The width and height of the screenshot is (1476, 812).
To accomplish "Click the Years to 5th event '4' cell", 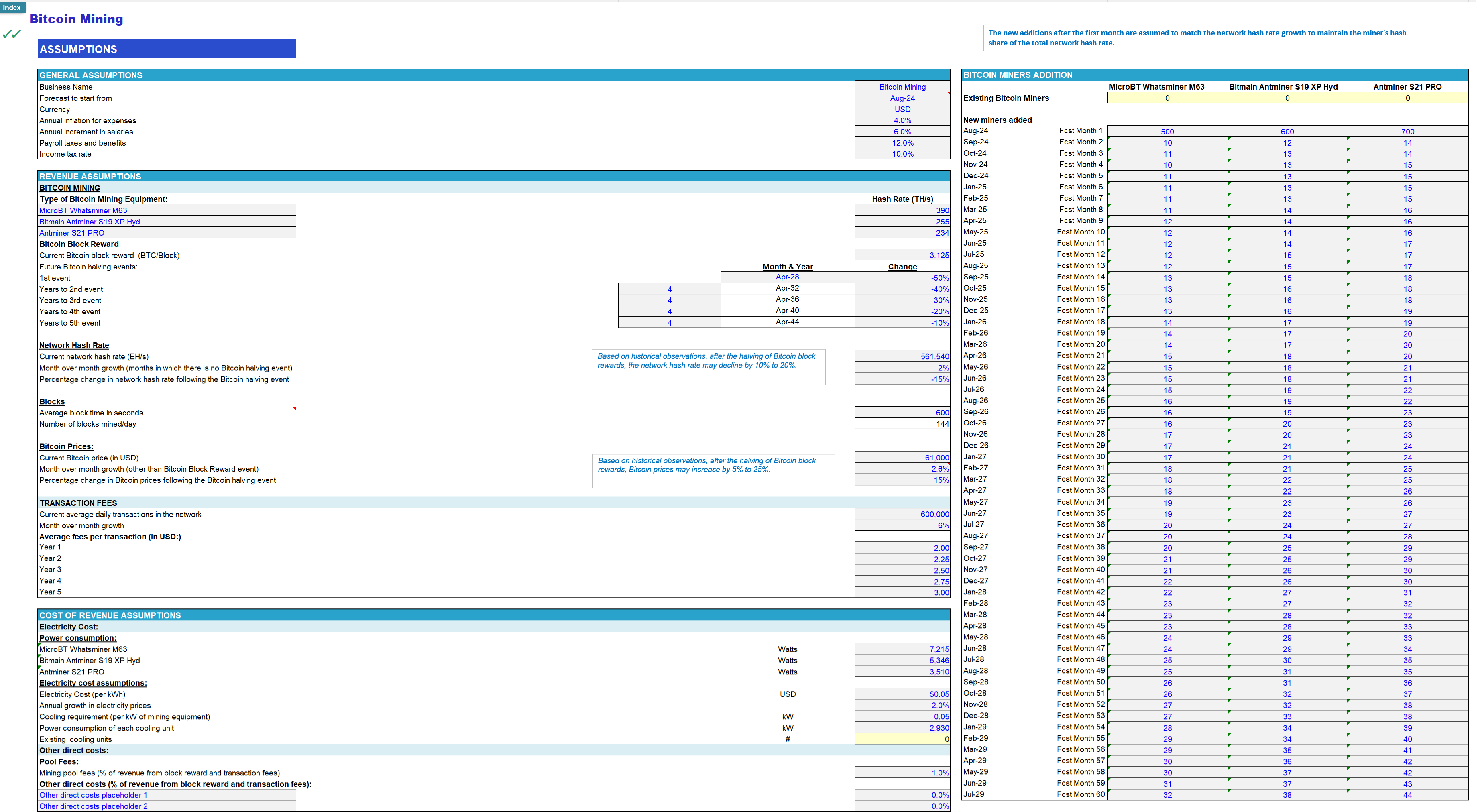I will (x=669, y=323).
